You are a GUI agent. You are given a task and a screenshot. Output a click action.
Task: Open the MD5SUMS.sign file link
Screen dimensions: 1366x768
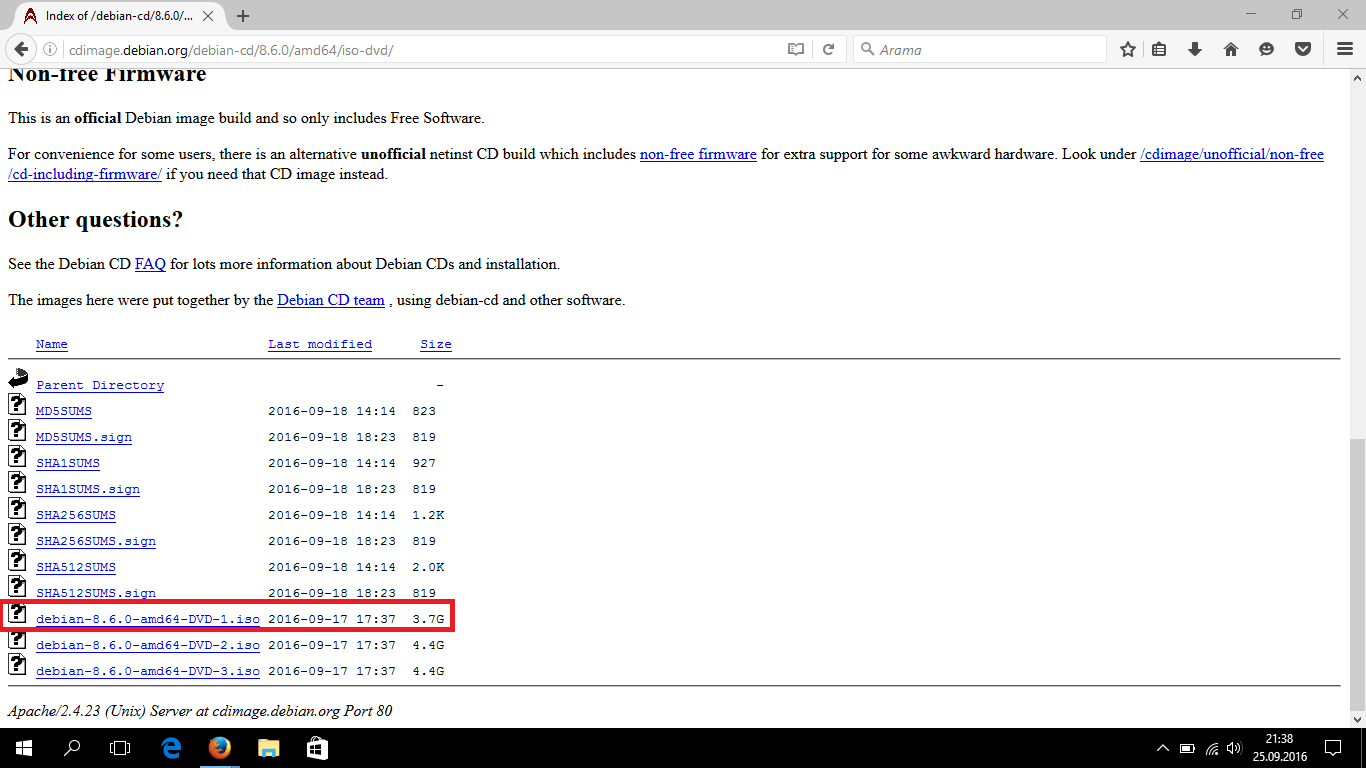tap(84, 437)
